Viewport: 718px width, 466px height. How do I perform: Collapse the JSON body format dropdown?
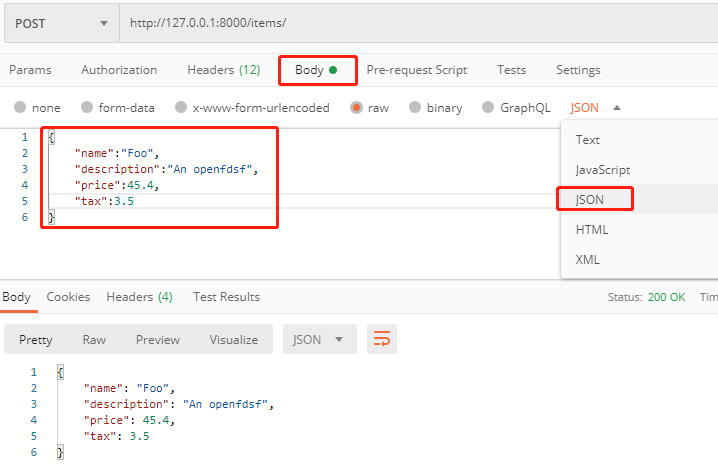click(x=596, y=108)
